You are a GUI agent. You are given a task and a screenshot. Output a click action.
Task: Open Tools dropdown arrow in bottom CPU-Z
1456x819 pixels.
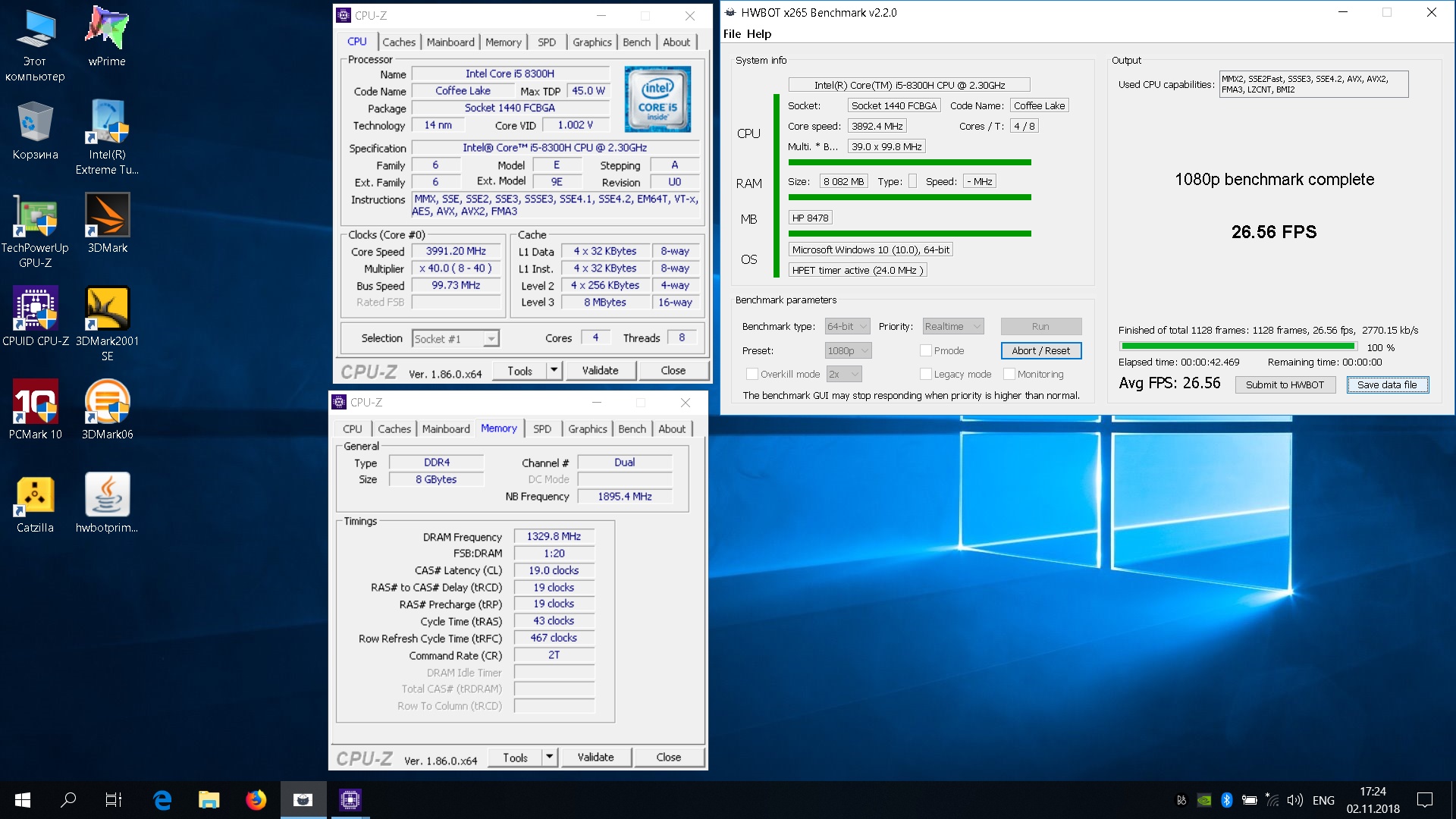pos(549,757)
